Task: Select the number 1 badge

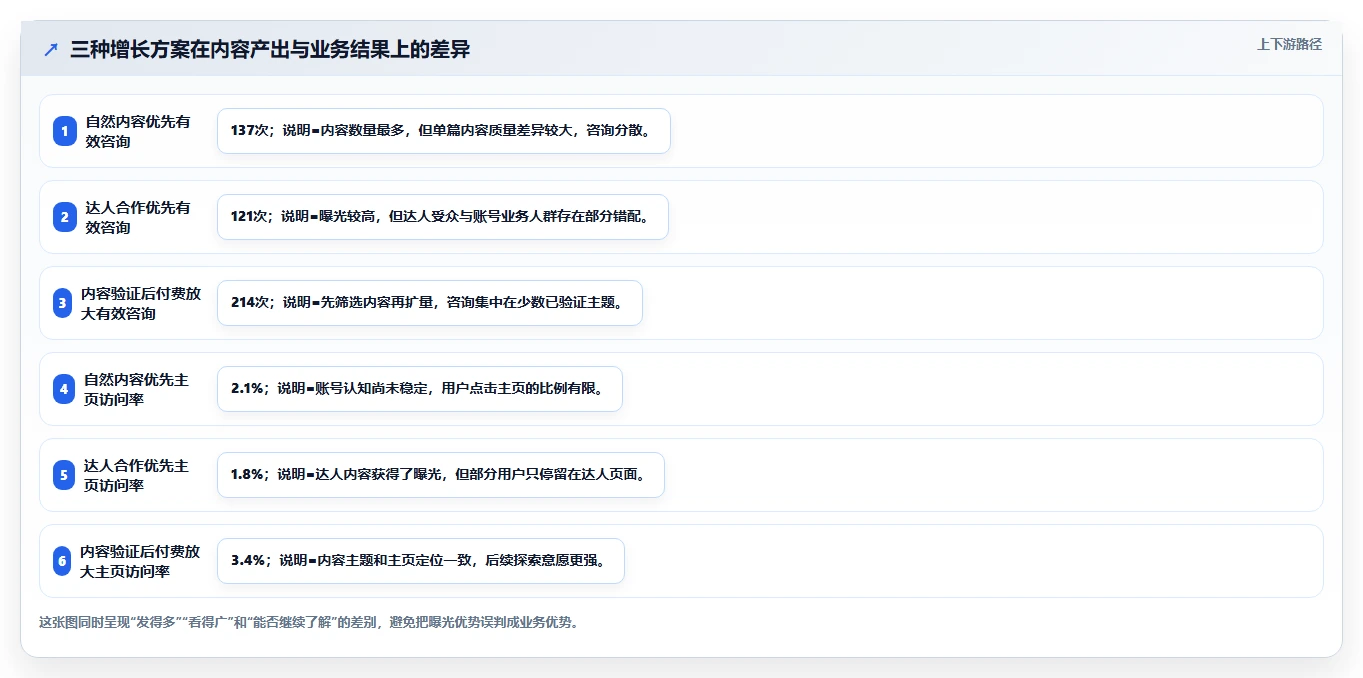Action: (x=65, y=131)
